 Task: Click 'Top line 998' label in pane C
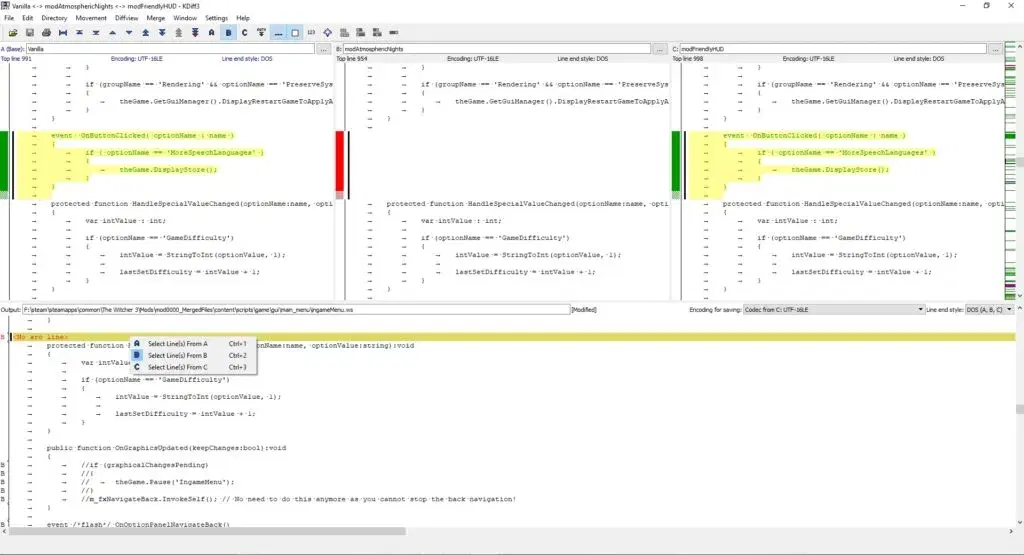[x=688, y=59]
